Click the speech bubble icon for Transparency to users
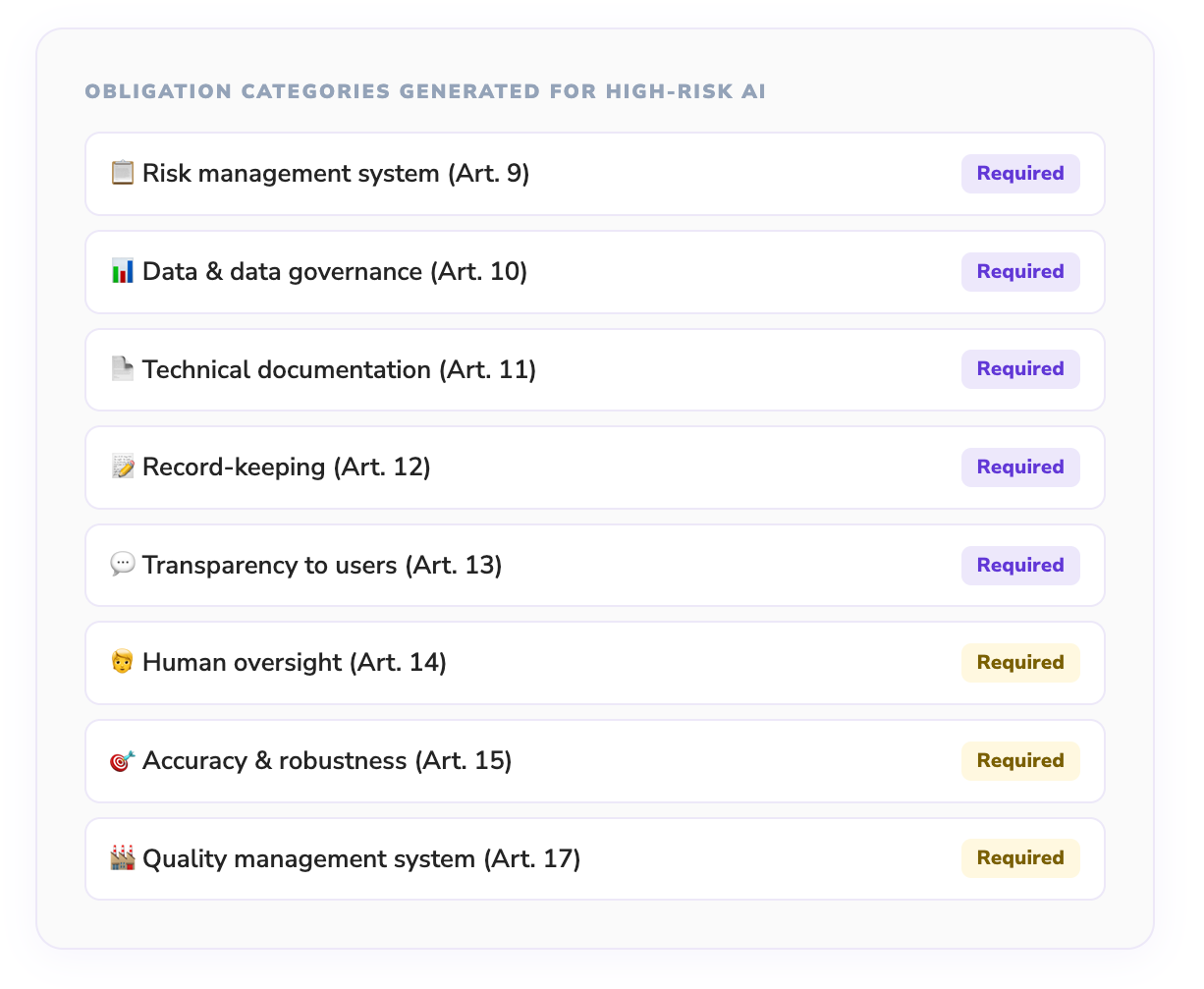This screenshot has width=1204, height=989. [122, 566]
